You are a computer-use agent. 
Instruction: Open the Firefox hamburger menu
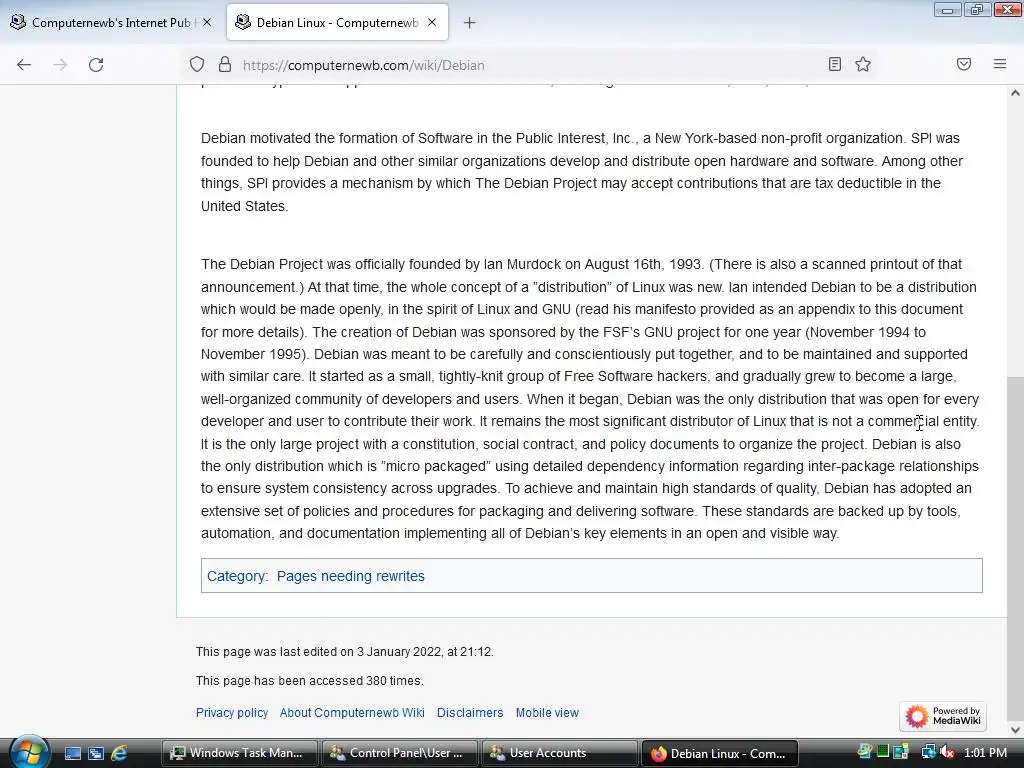pos(999,64)
